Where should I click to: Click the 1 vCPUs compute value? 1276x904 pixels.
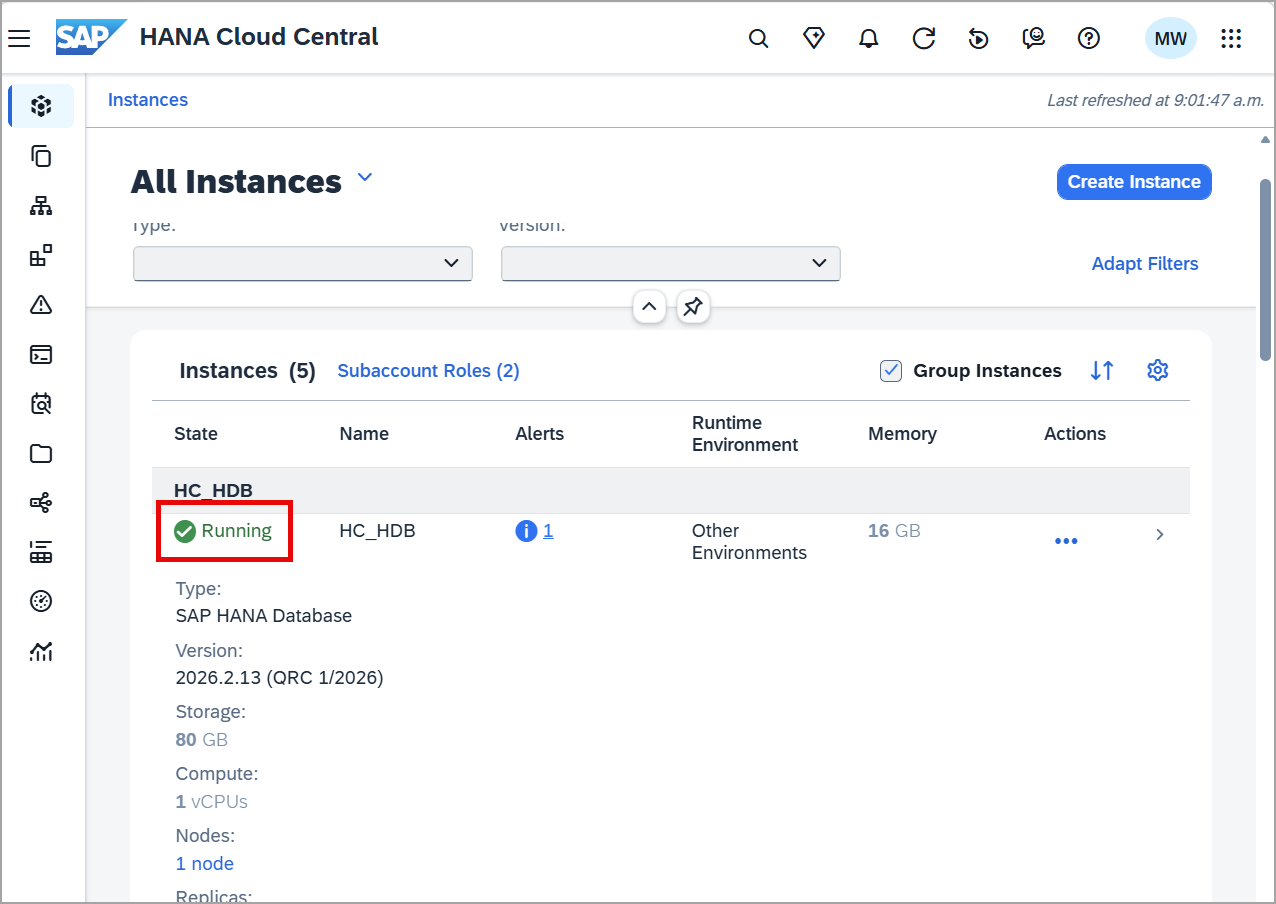tap(212, 802)
